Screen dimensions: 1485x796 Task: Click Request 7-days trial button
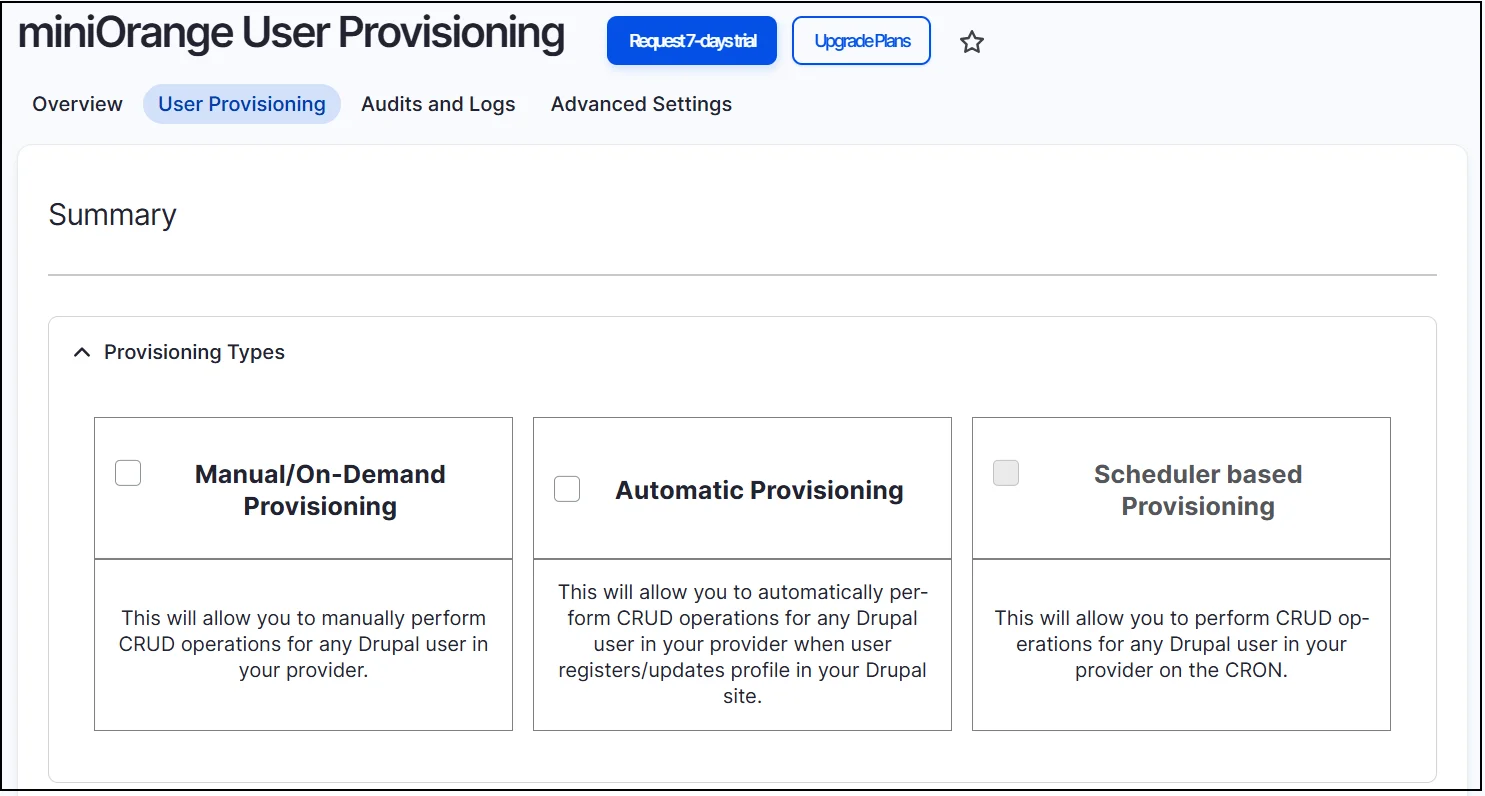(x=692, y=41)
